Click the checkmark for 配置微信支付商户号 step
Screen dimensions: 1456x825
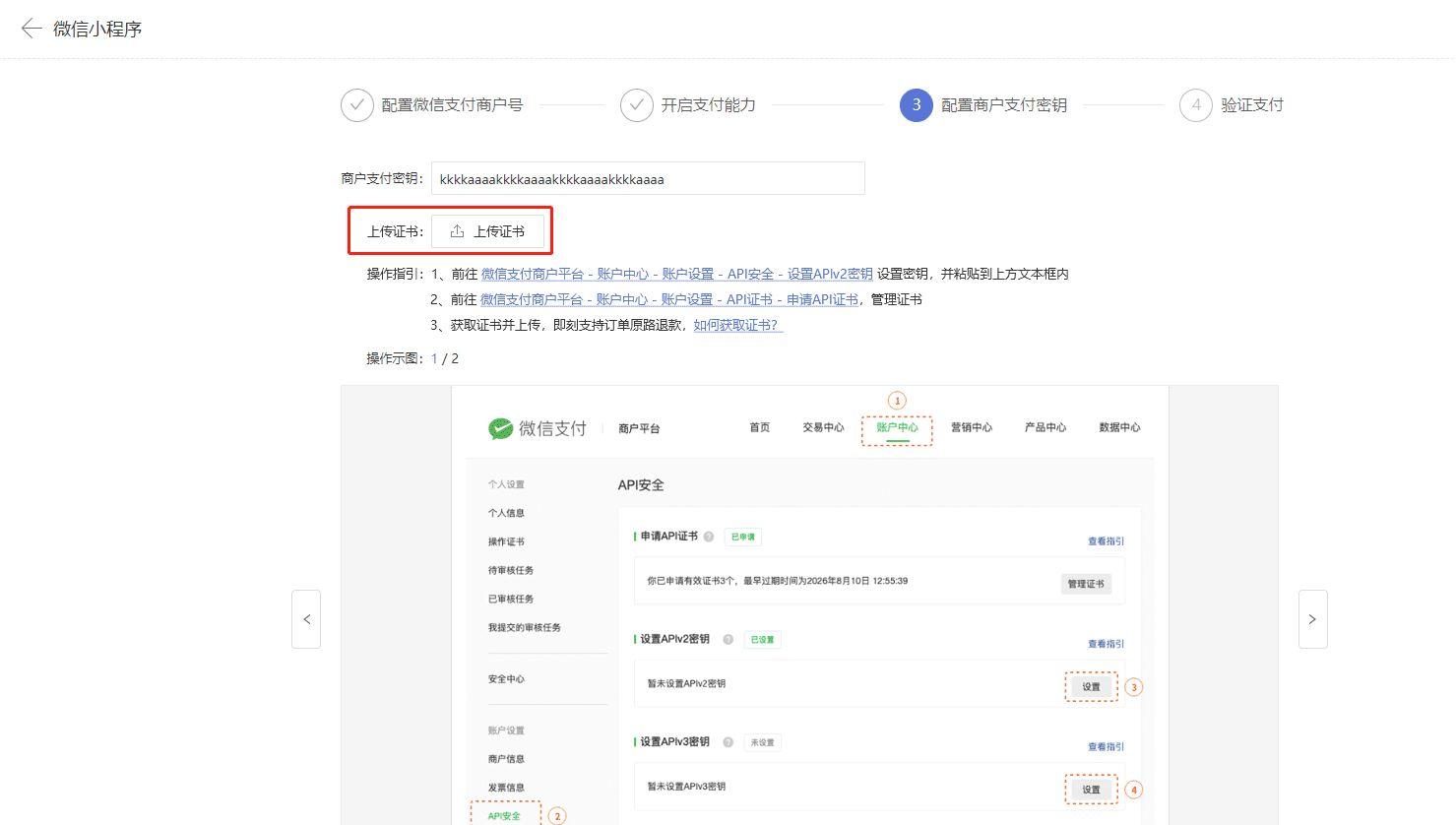coord(357,104)
